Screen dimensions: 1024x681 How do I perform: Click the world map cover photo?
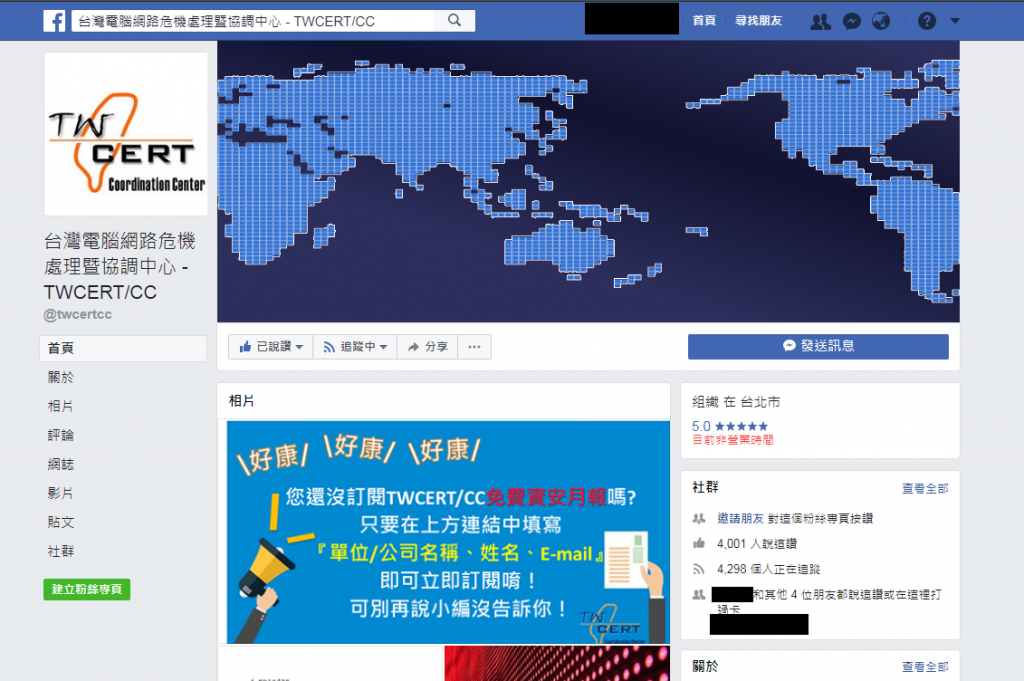[x=588, y=182]
